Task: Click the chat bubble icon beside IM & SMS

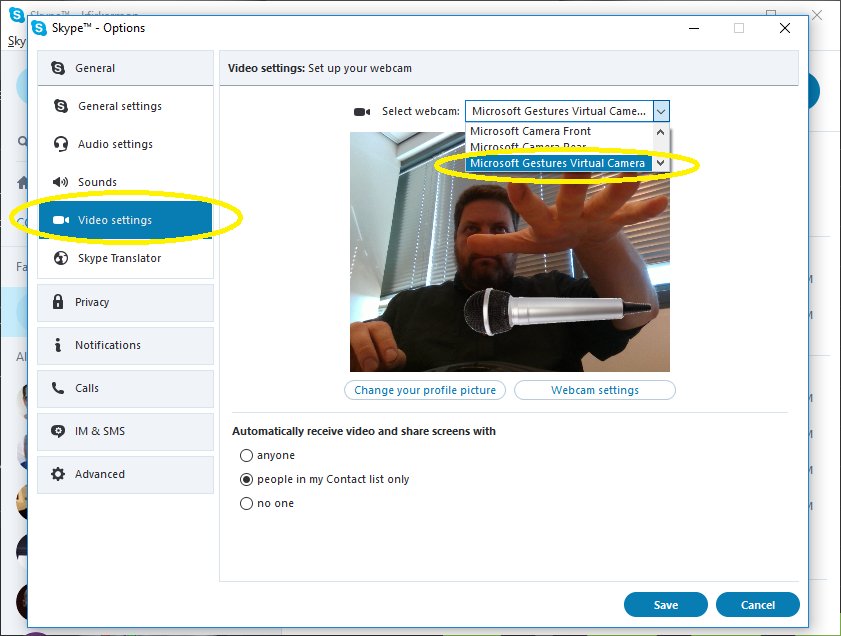Action: tap(58, 431)
